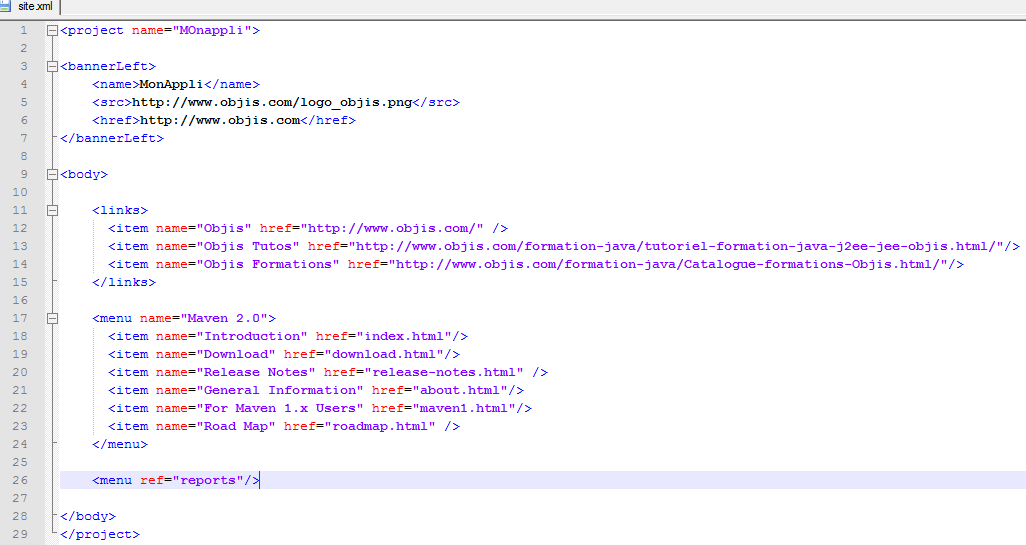The width and height of the screenshot is (1026, 545).
Task: Click the save-state icon on site.xml tab
Action: [5, 6]
